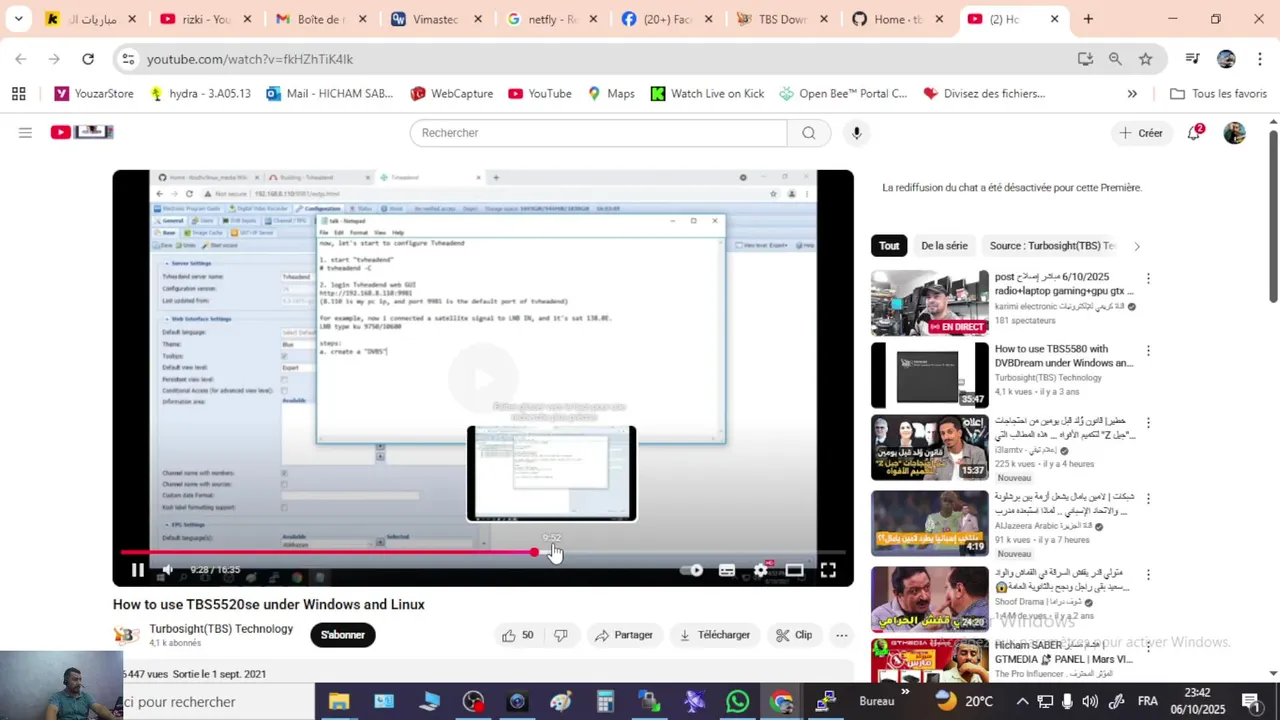The image size is (1280, 720).
Task: Click the install app icon in address bar
Action: 1085,59
